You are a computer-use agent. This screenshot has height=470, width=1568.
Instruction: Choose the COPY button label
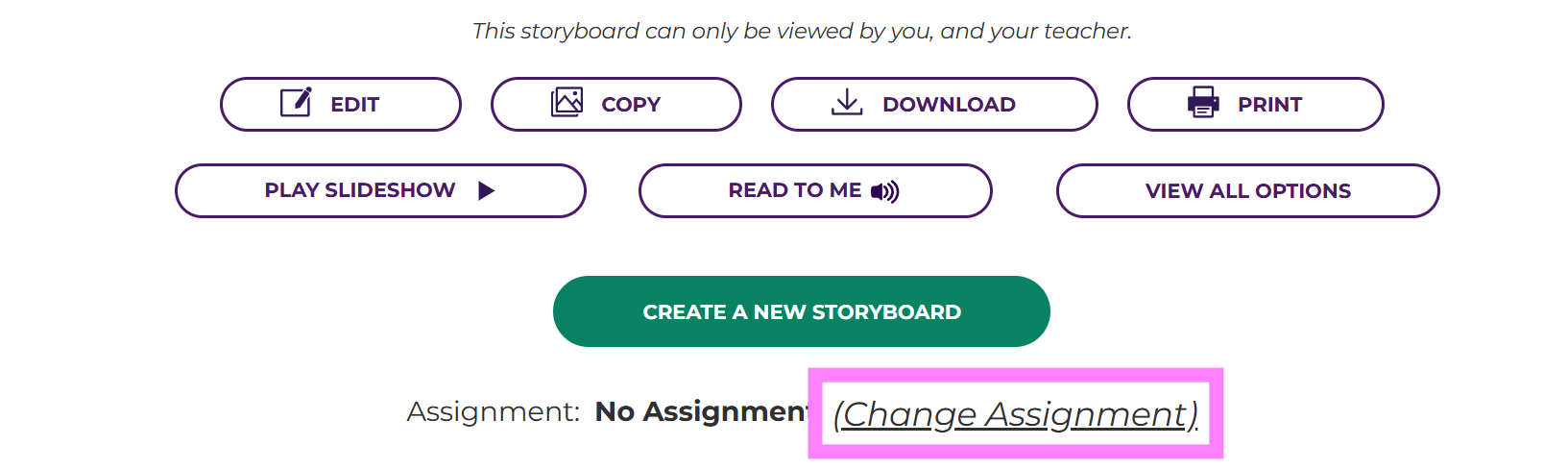coord(631,105)
